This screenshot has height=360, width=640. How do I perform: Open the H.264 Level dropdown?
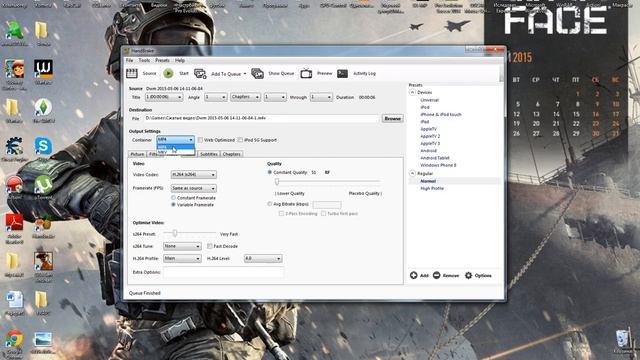(263, 258)
